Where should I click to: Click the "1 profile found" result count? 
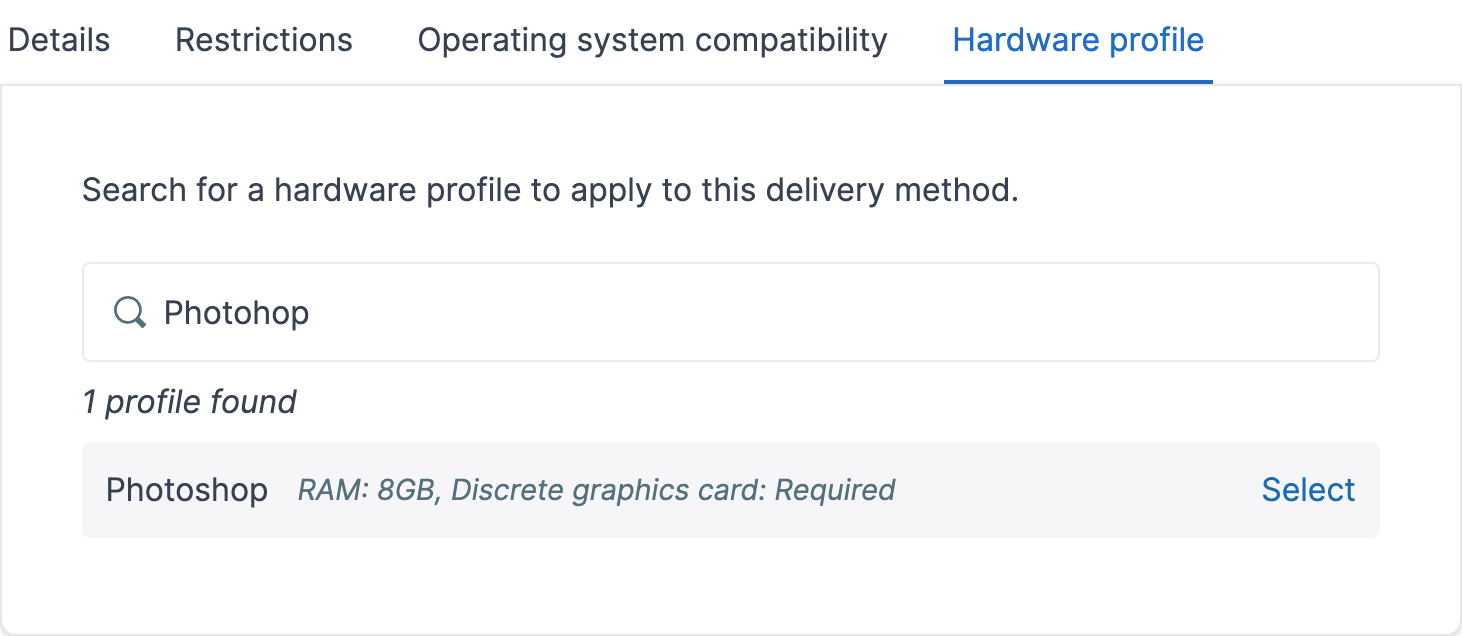189,402
